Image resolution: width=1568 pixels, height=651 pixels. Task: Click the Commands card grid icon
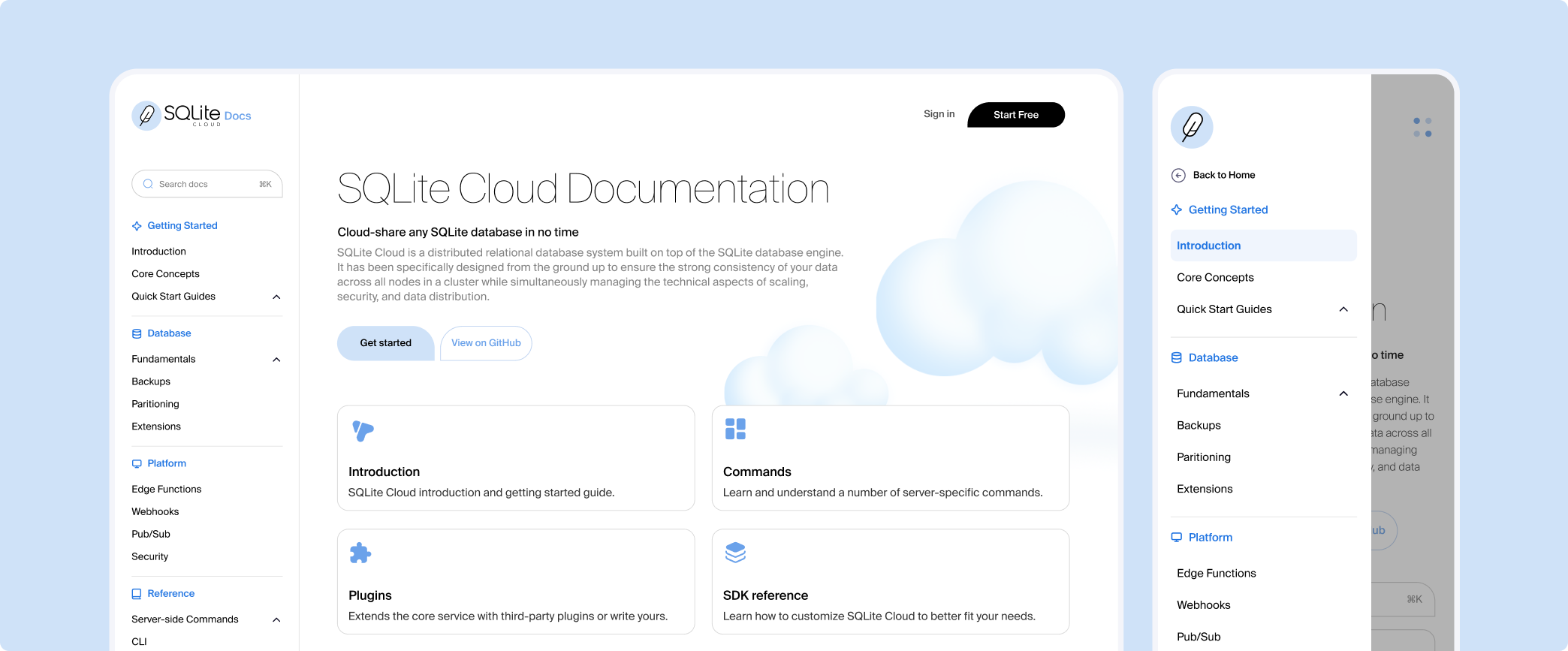click(735, 429)
